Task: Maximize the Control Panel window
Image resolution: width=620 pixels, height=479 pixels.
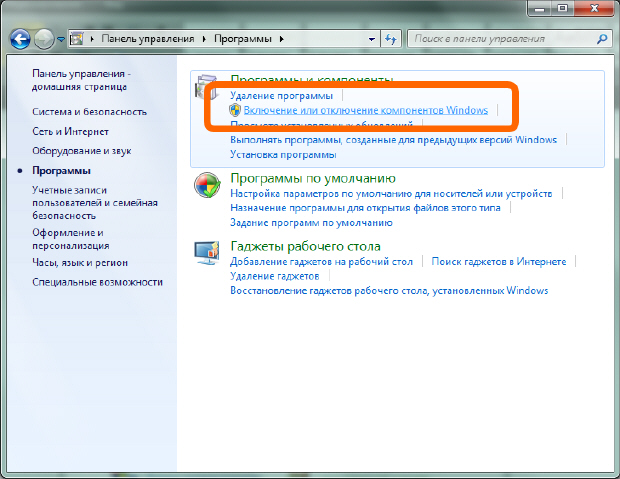Action: click(562, 8)
